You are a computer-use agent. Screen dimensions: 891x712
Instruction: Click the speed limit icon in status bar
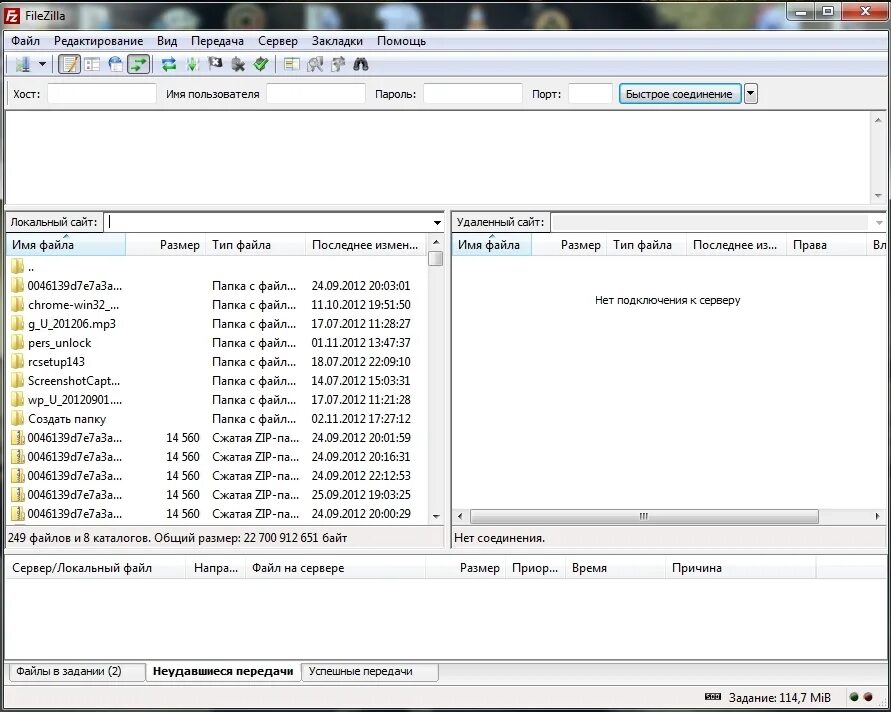pyautogui.click(x=713, y=697)
